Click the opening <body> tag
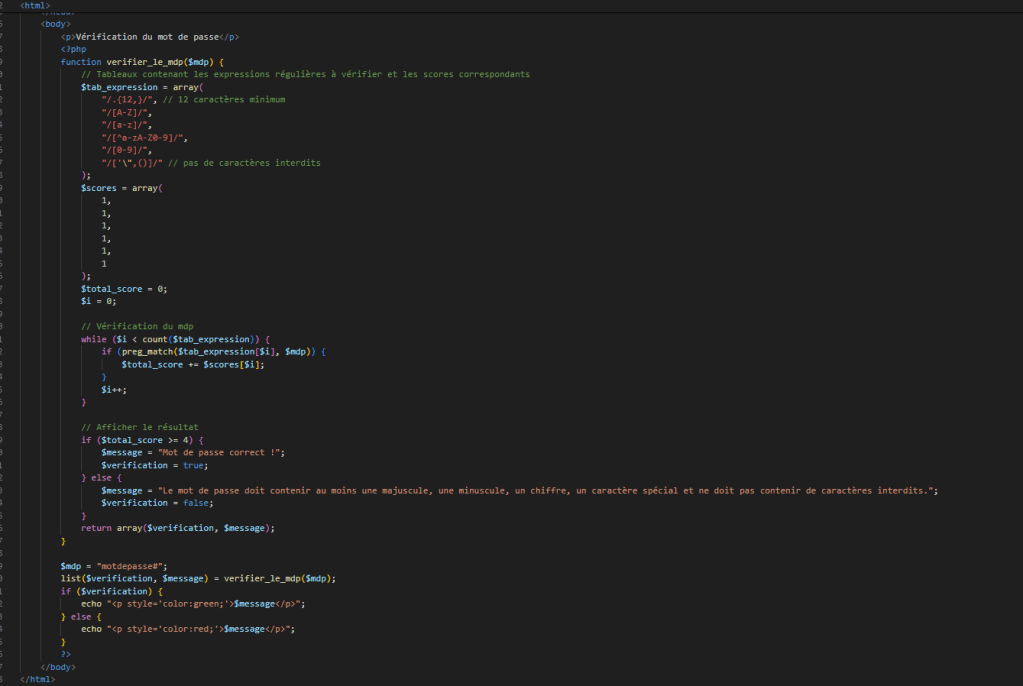Screen dimensions: 1023x686 point(55,23)
